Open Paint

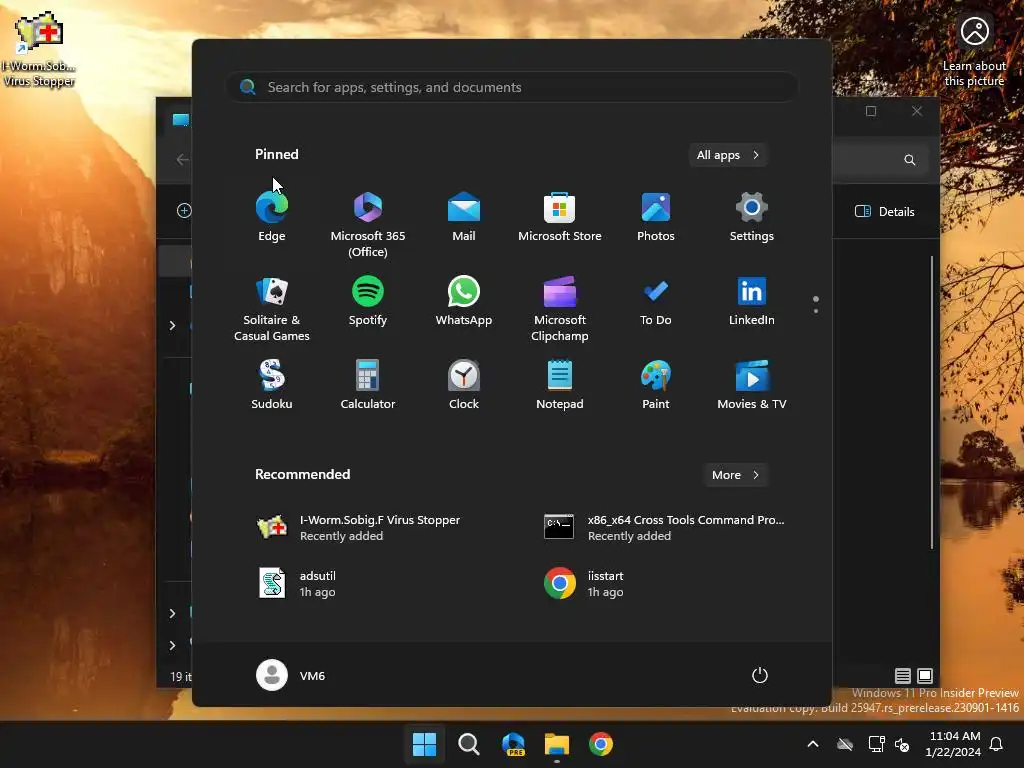(x=656, y=385)
